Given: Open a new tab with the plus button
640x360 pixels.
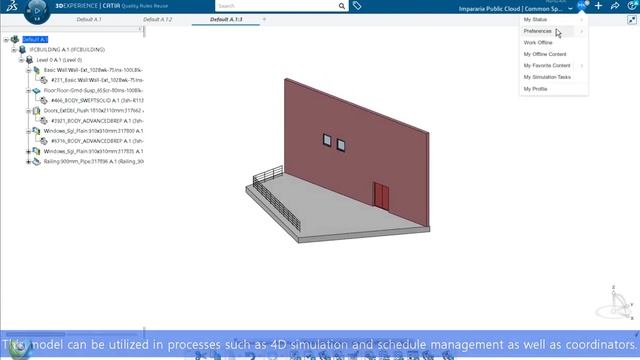Looking at the screenshot, I should [264, 19].
